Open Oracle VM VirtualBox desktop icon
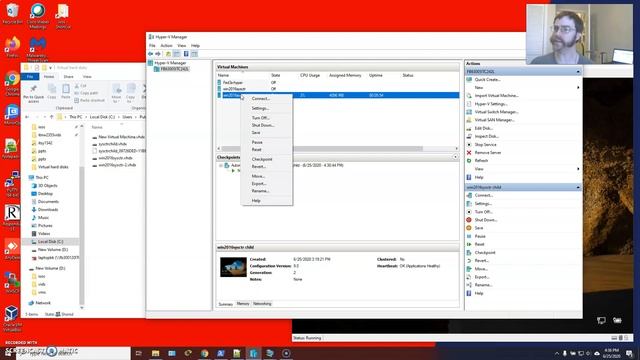Screen dimensions: 640x360 [x=12, y=318]
